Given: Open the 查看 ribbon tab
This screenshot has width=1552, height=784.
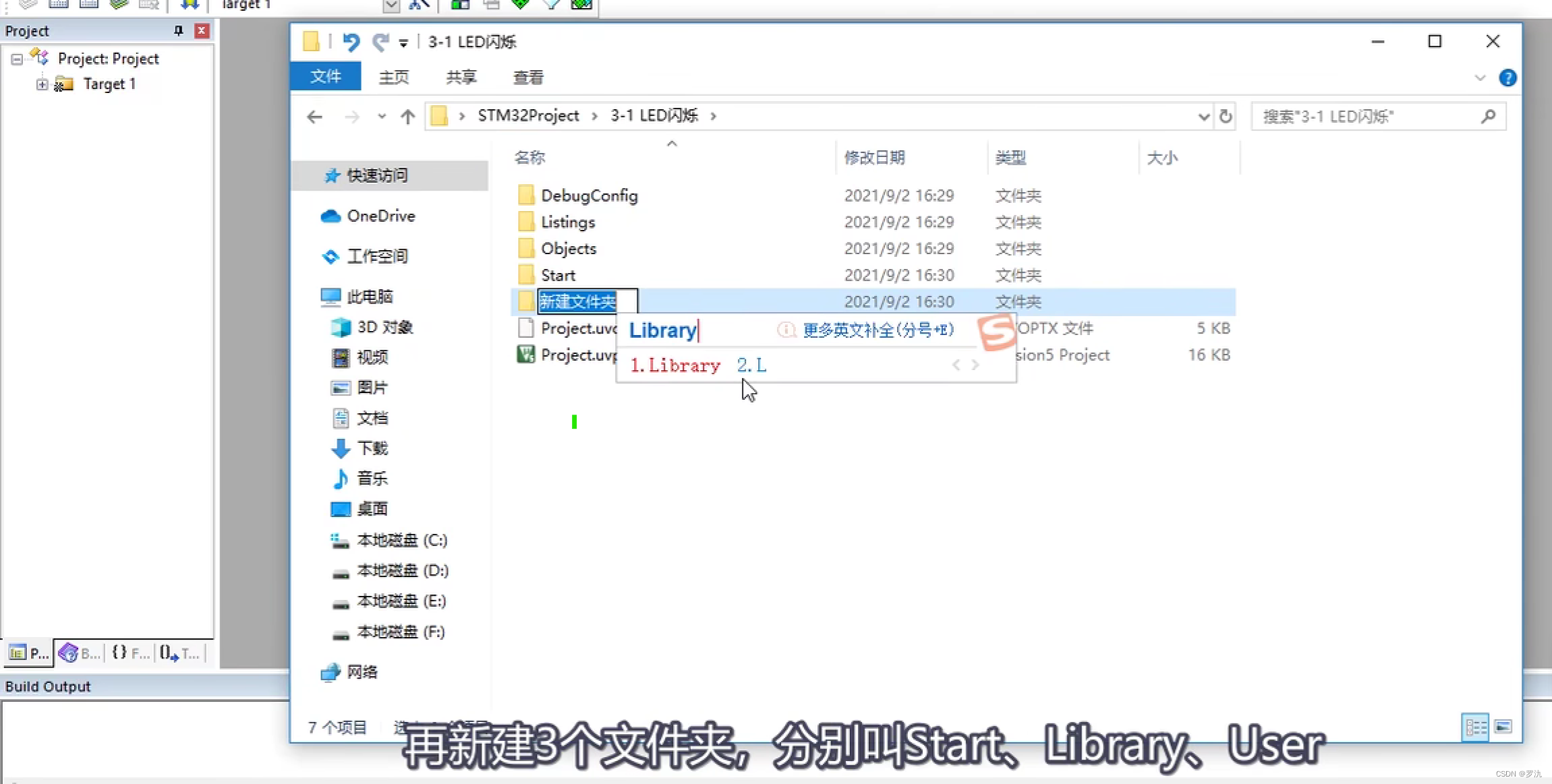Looking at the screenshot, I should tap(527, 78).
